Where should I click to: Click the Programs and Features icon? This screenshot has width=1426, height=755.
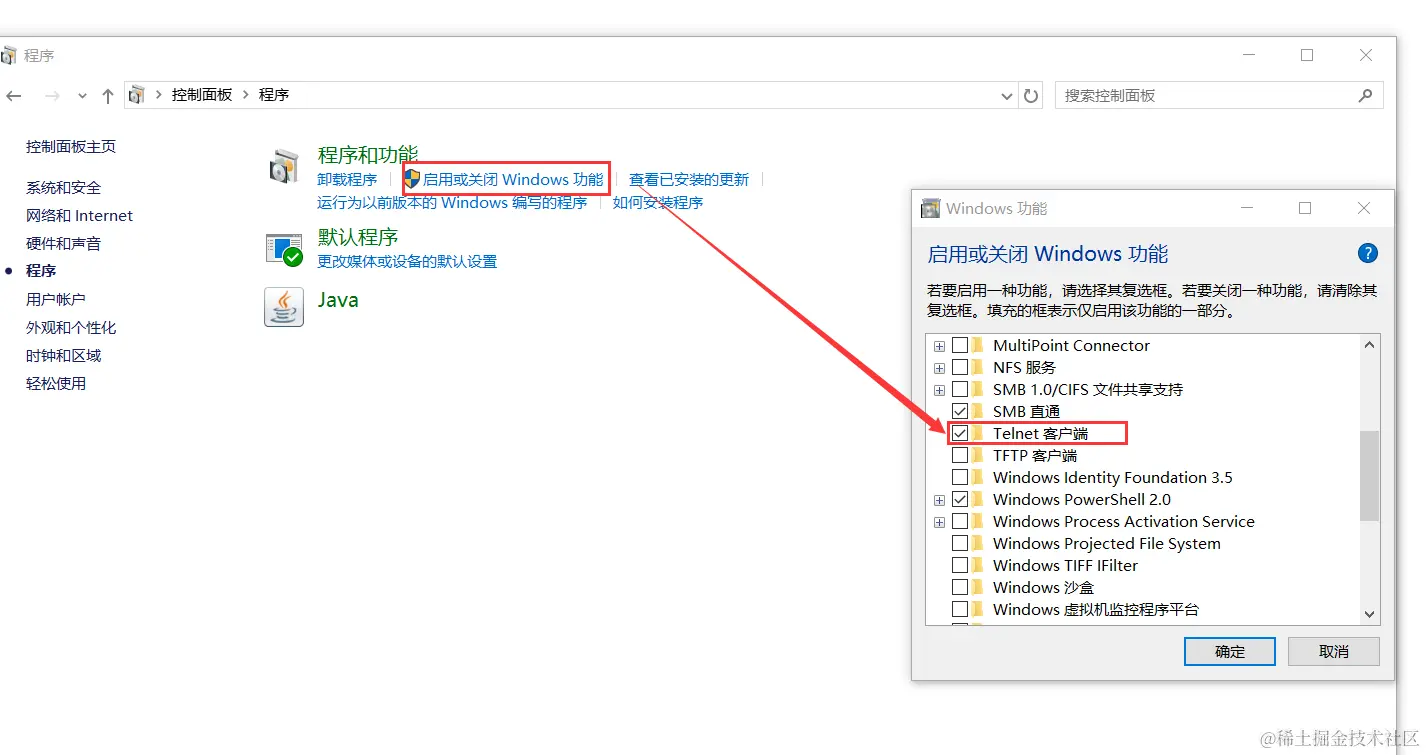[x=284, y=166]
